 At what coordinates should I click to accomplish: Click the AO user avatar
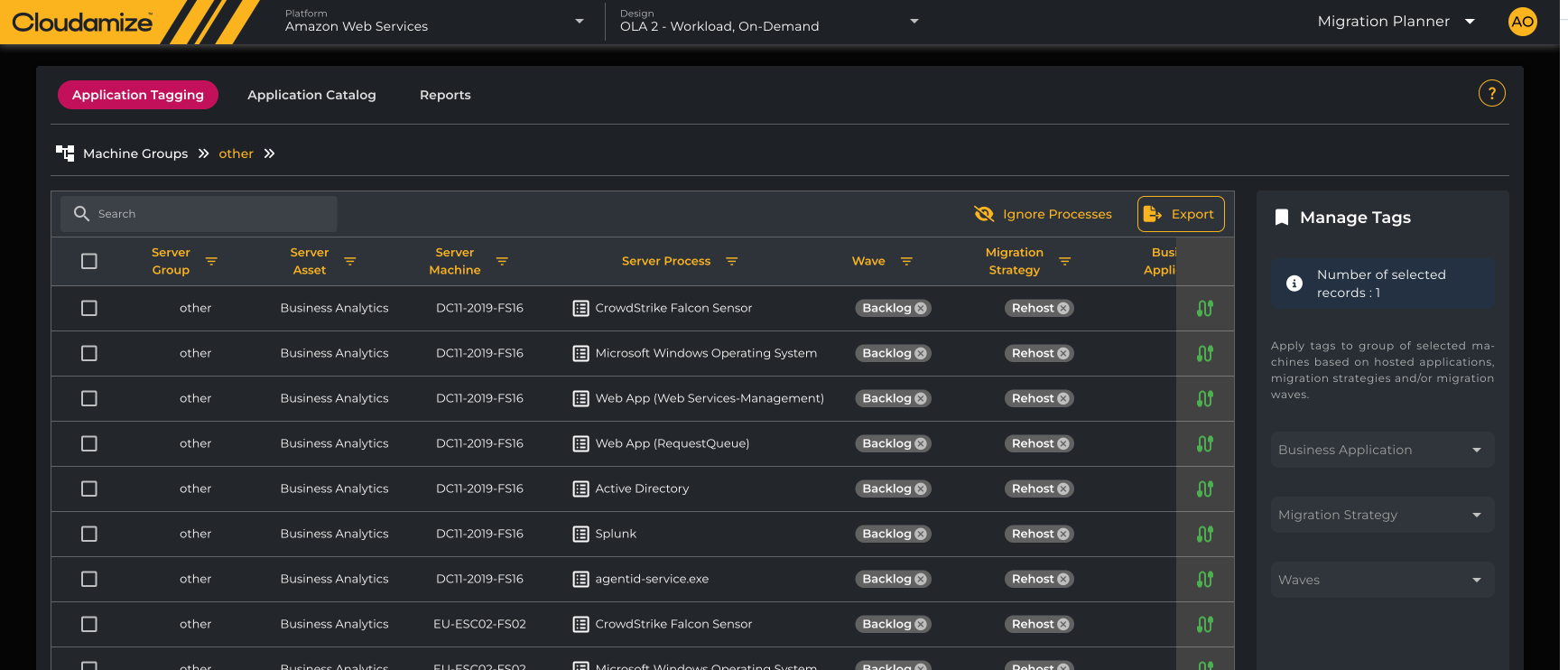tap(1522, 22)
